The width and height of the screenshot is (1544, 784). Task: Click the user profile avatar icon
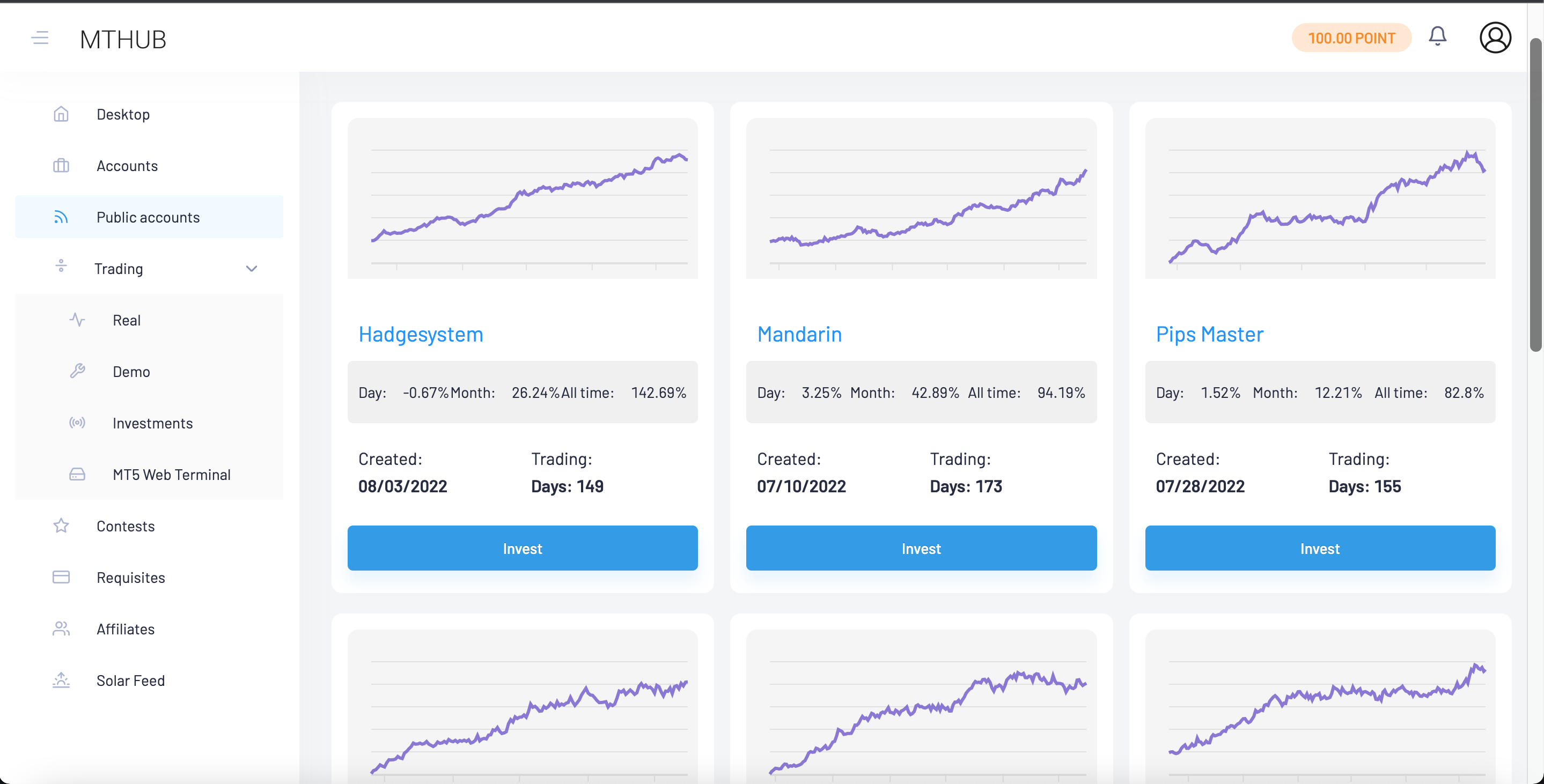click(x=1495, y=37)
